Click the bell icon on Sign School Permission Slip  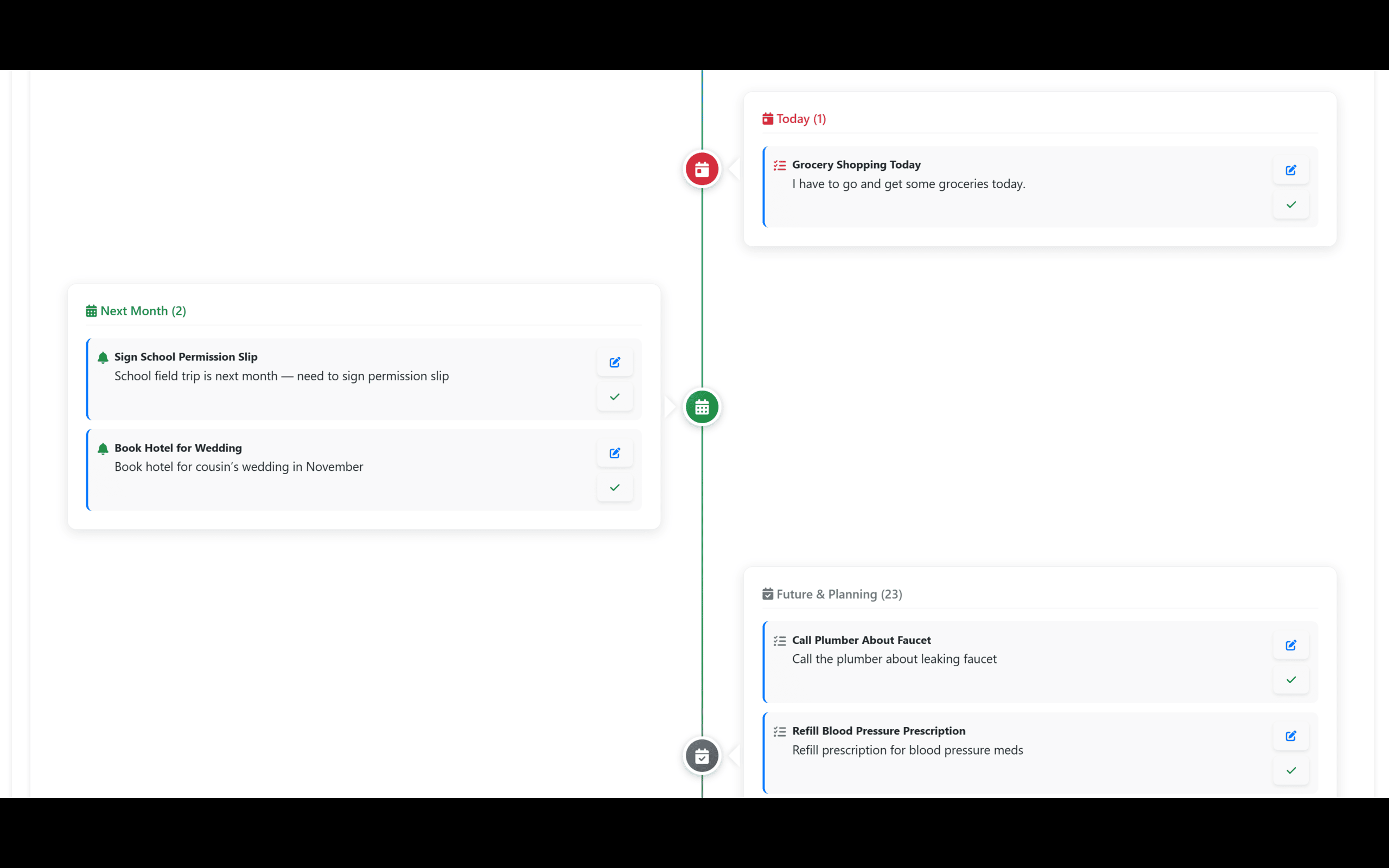pyautogui.click(x=103, y=358)
